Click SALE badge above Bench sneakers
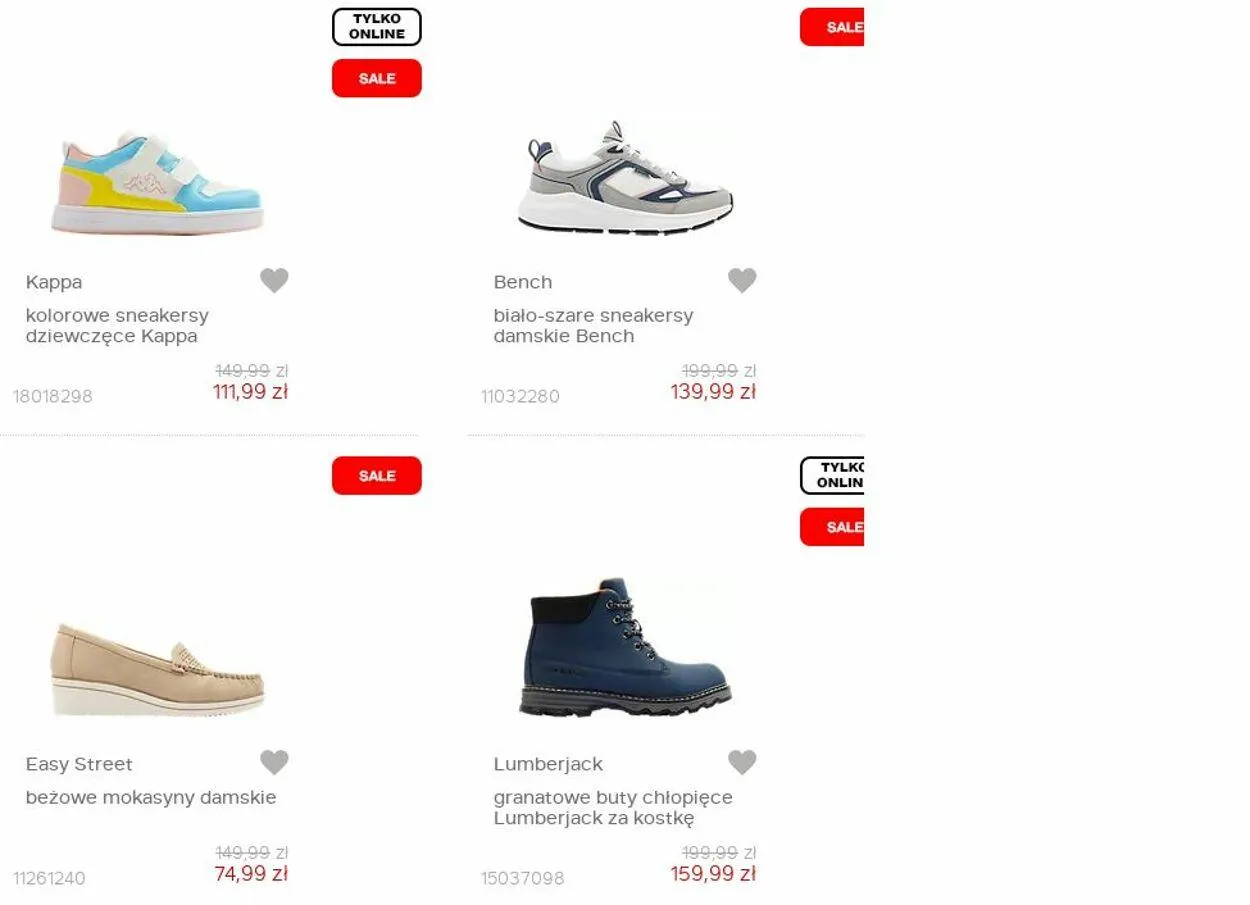 832,27
